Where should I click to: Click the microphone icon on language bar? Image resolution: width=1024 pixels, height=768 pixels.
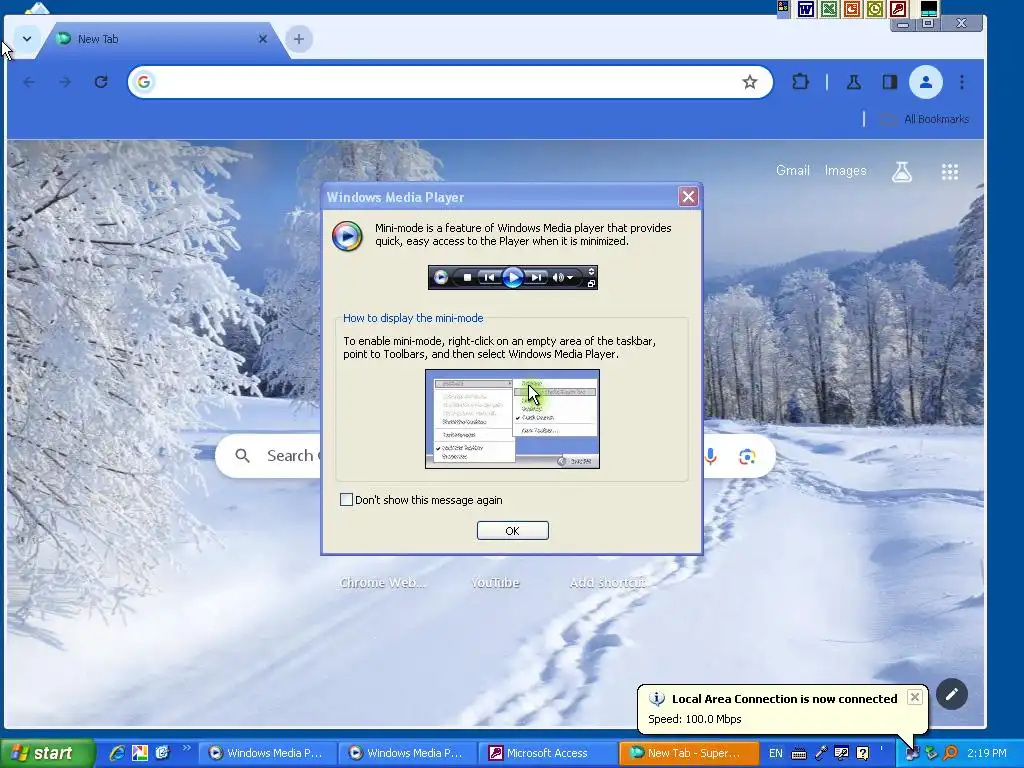tap(820, 754)
